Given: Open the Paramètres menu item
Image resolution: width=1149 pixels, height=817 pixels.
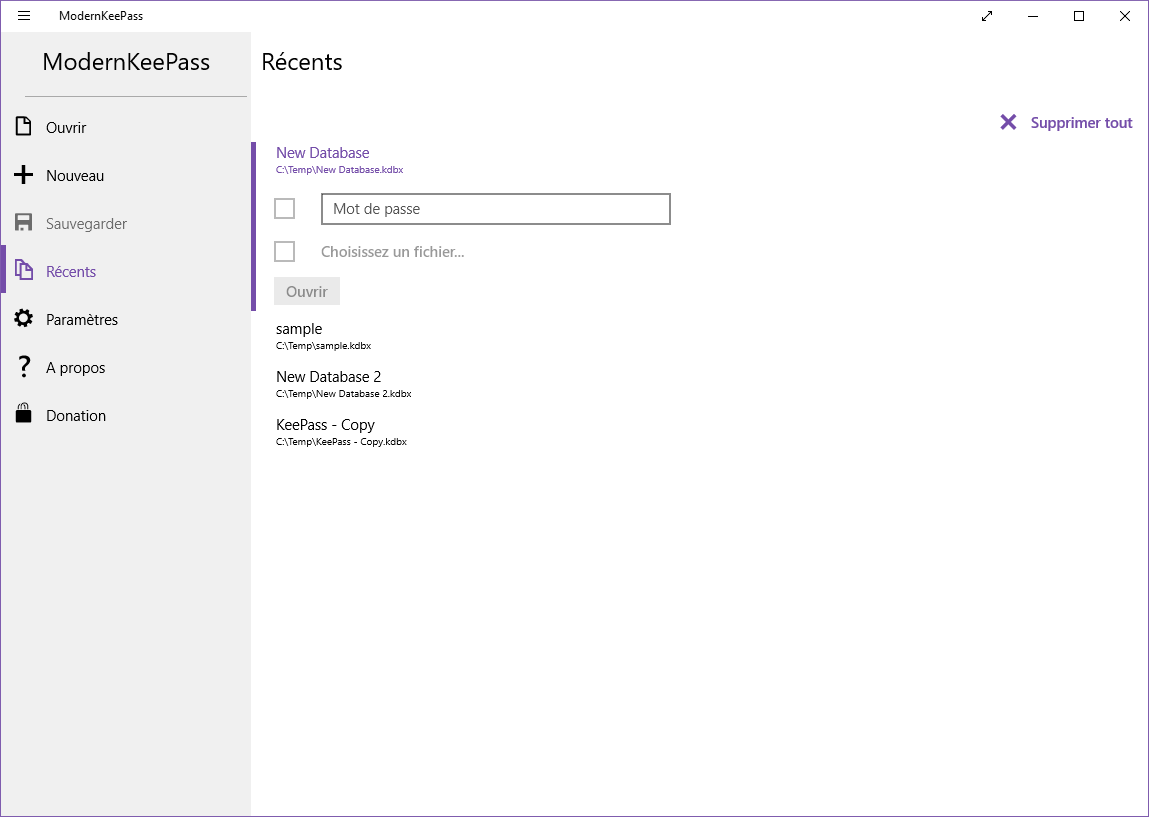Looking at the screenshot, I should [82, 320].
